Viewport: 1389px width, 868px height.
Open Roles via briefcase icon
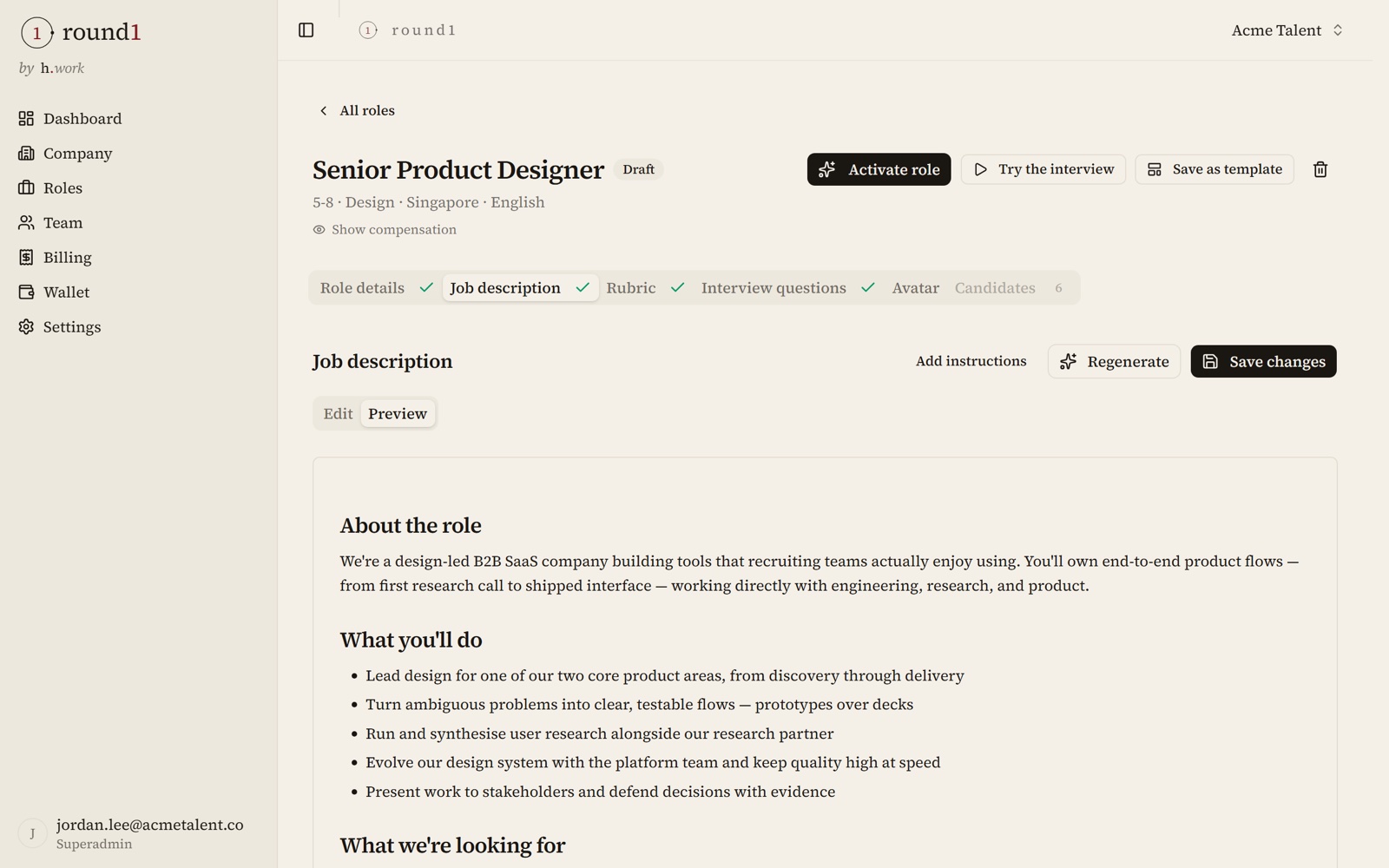point(26,187)
